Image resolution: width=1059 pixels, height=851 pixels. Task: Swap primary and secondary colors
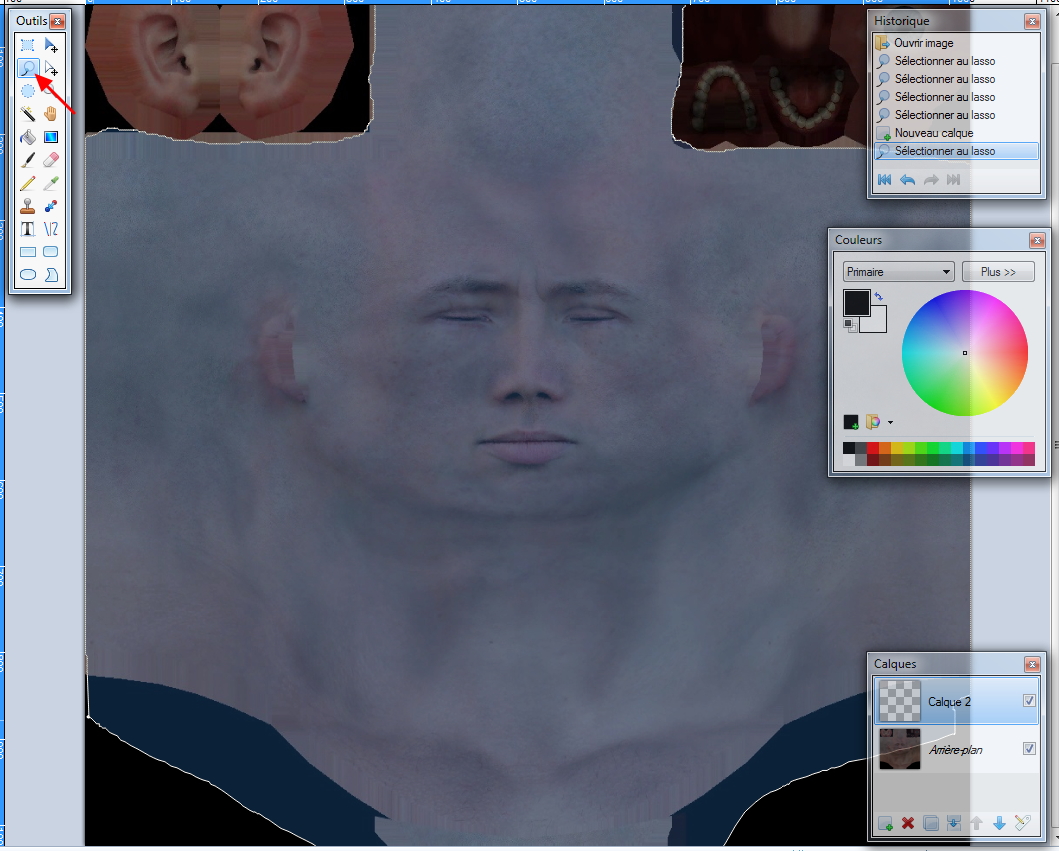click(878, 297)
